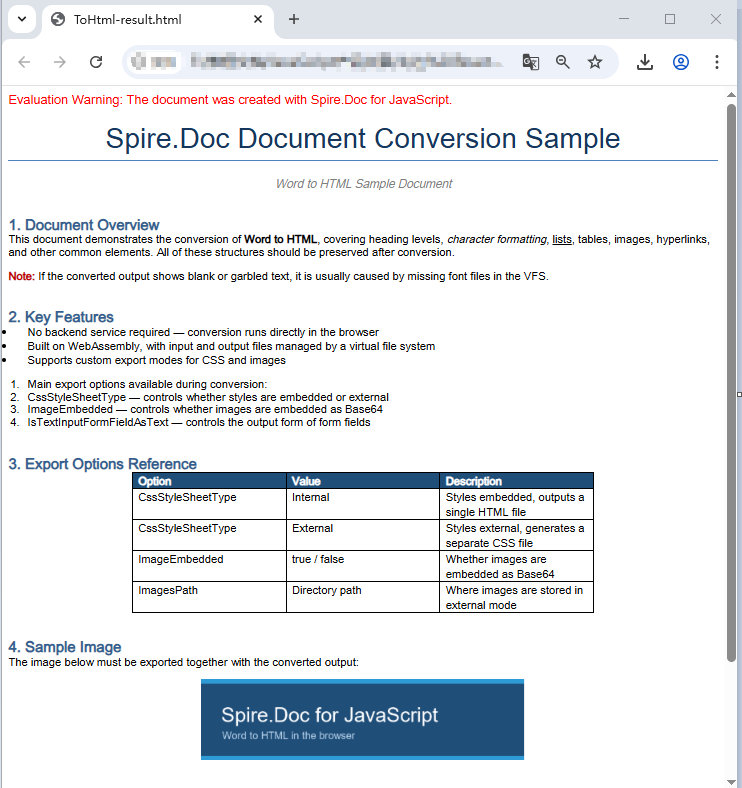Go forward to next page

(x=60, y=62)
